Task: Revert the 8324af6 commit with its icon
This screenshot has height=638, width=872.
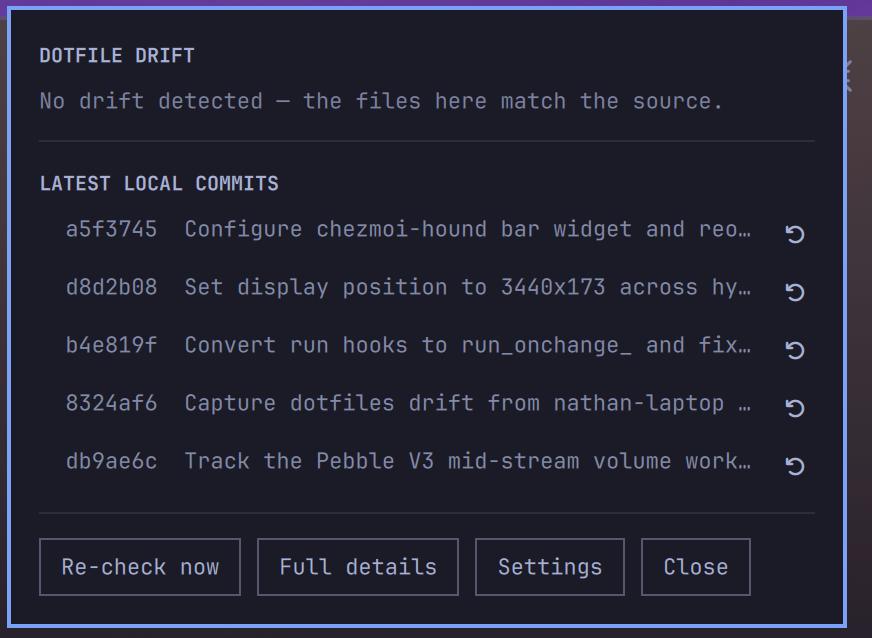Action: click(795, 408)
